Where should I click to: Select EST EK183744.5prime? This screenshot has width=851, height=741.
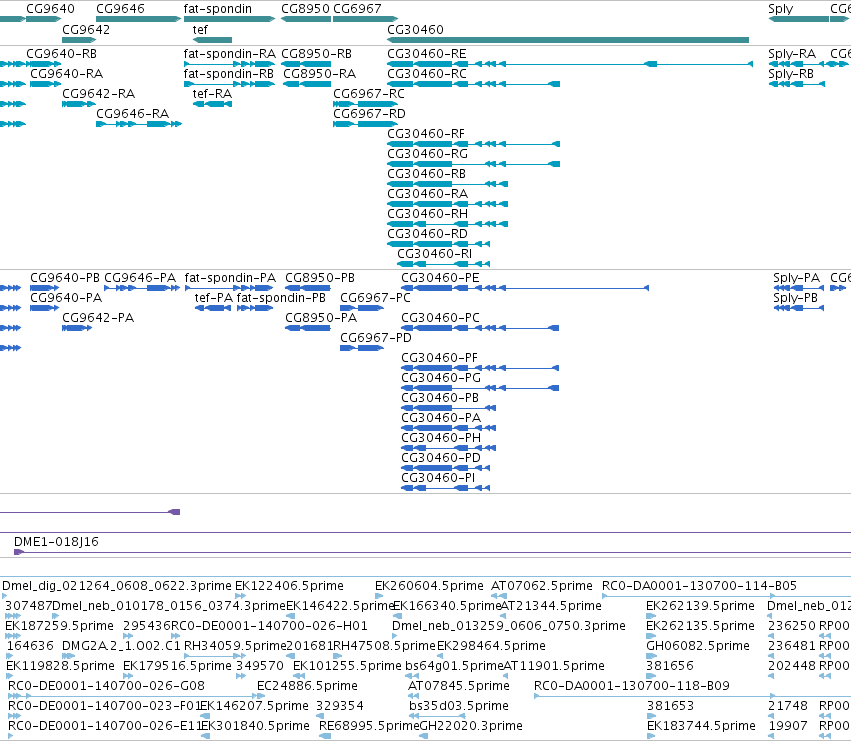click(x=701, y=726)
